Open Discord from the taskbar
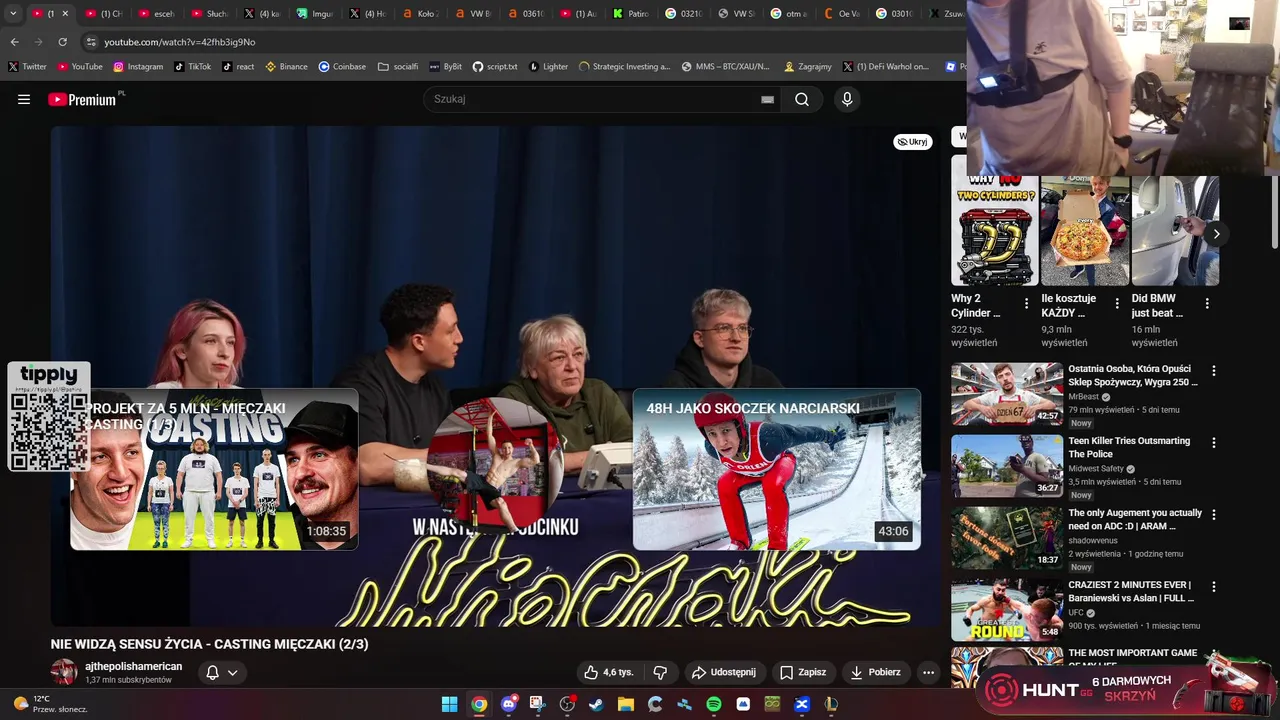Screen dimensions: 1280x720 (509, 704)
